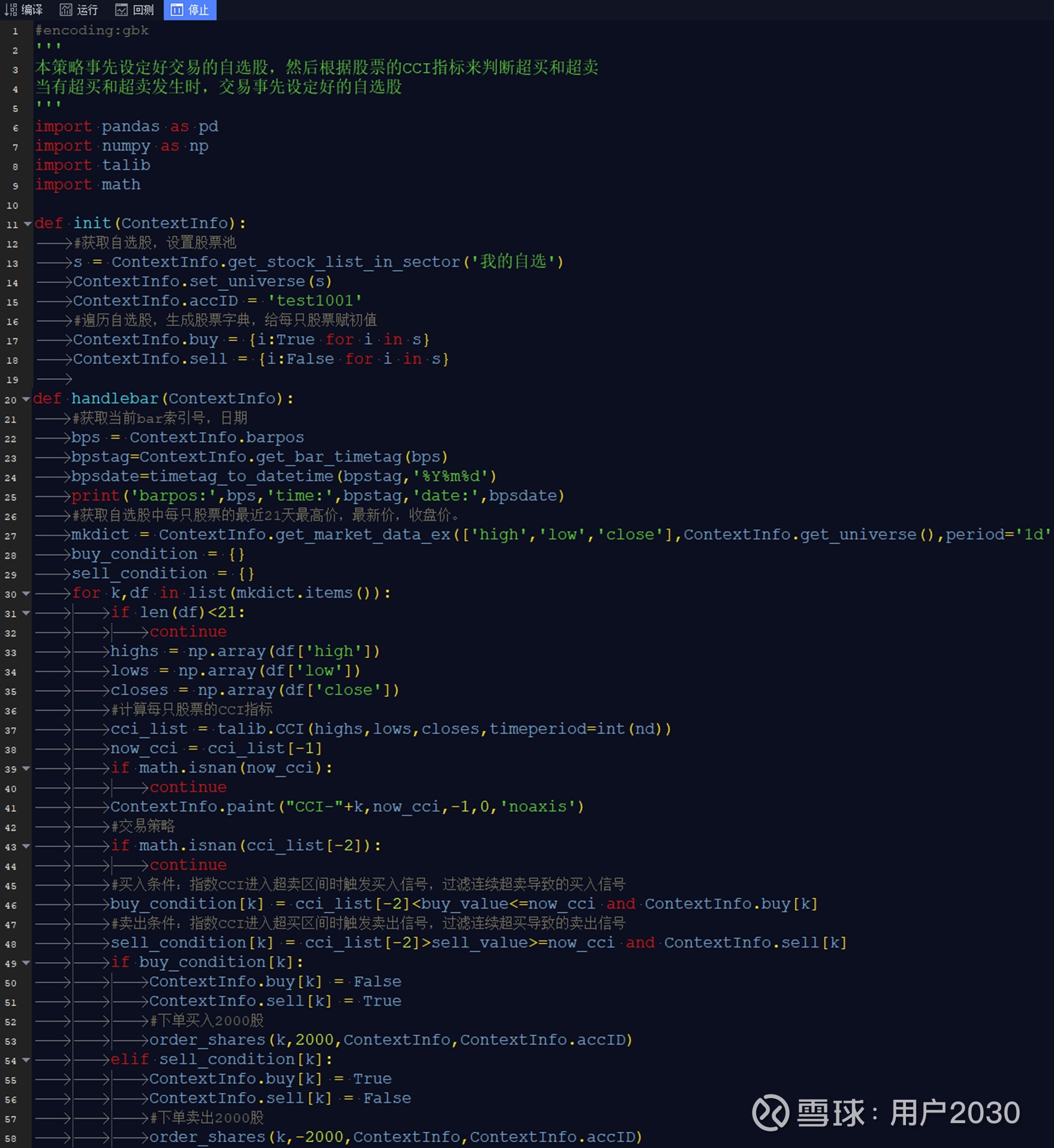Click order_shares buy call on line 53
The image size is (1054, 1148).
(x=207, y=1040)
